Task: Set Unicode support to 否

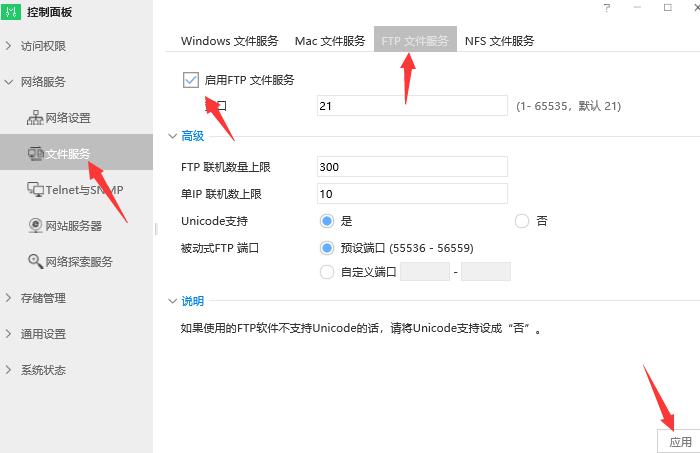Action: (521, 221)
